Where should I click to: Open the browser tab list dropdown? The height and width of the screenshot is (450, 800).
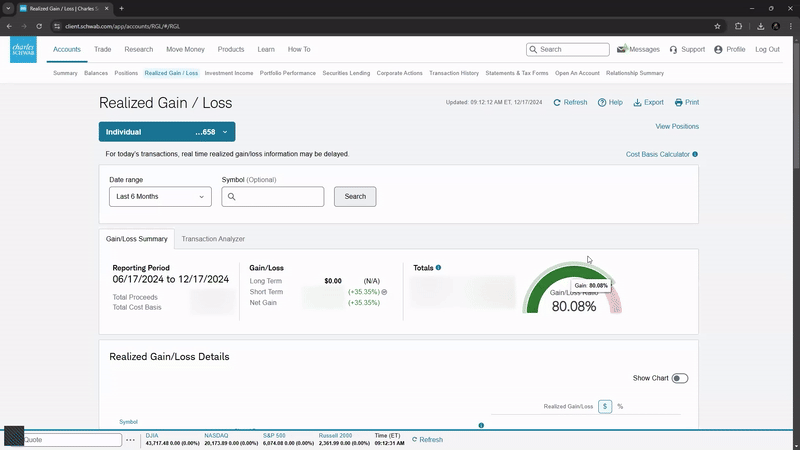[x=8, y=8]
